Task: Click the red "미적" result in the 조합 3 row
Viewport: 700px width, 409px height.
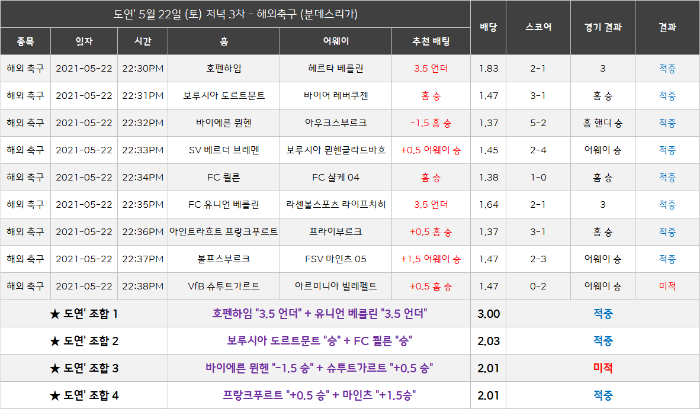Action: coord(603,368)
